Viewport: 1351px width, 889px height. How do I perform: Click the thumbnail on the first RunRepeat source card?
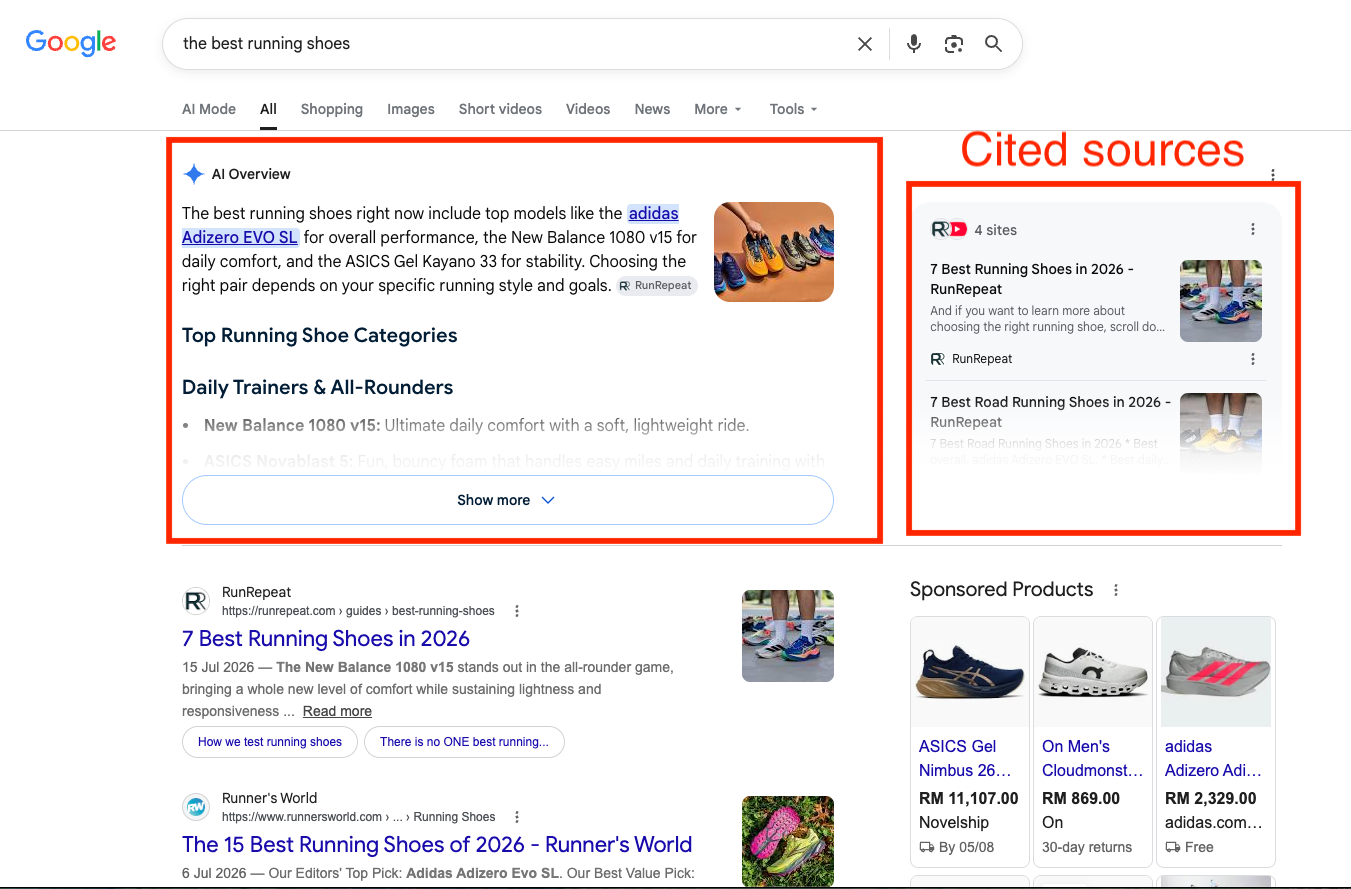(1221, 301)
